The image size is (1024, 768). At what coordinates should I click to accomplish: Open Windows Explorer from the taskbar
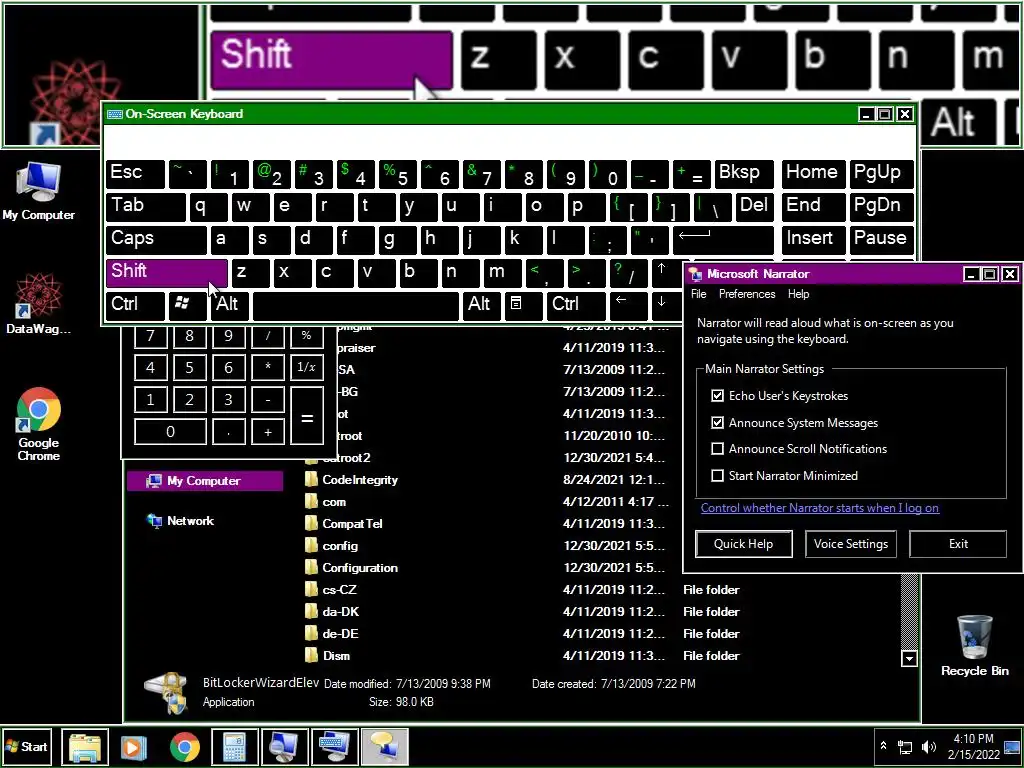85,746
